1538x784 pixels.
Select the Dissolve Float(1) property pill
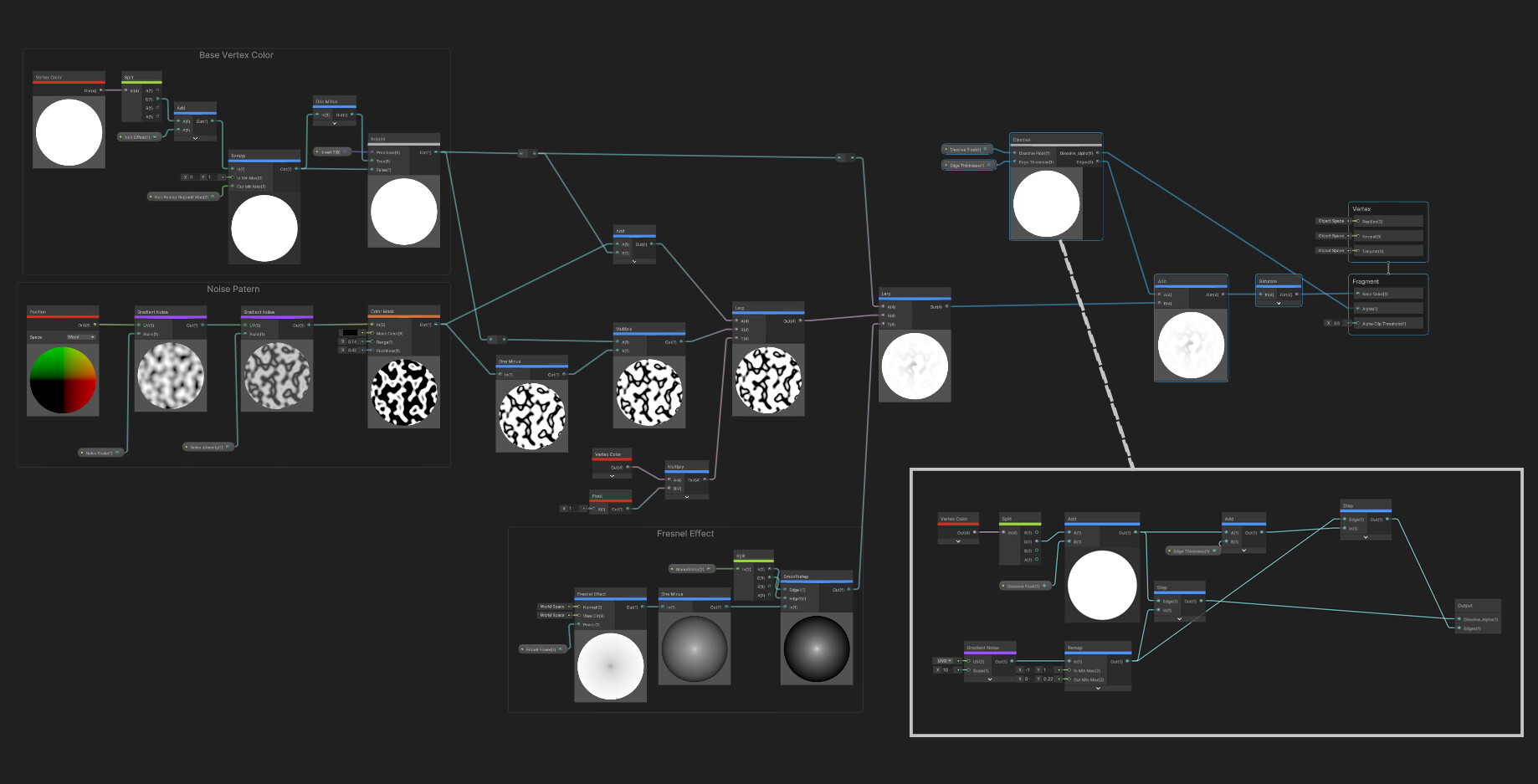[966, 149]
